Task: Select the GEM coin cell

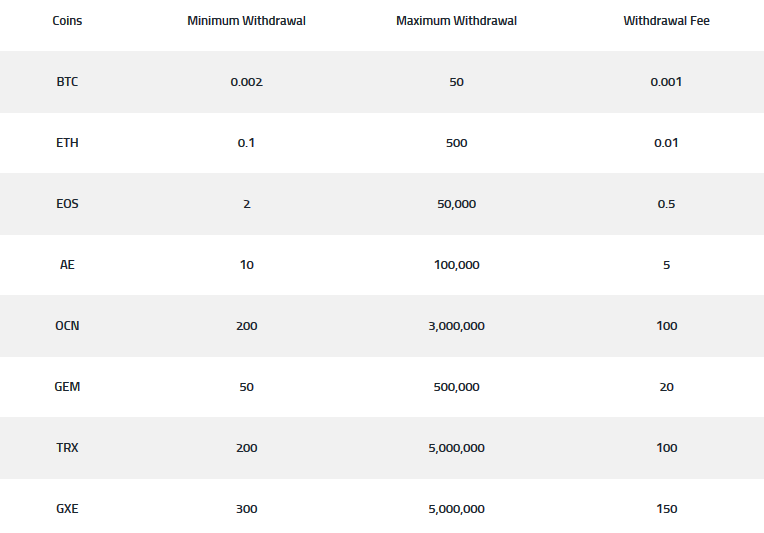Action: tap(67, 387)
